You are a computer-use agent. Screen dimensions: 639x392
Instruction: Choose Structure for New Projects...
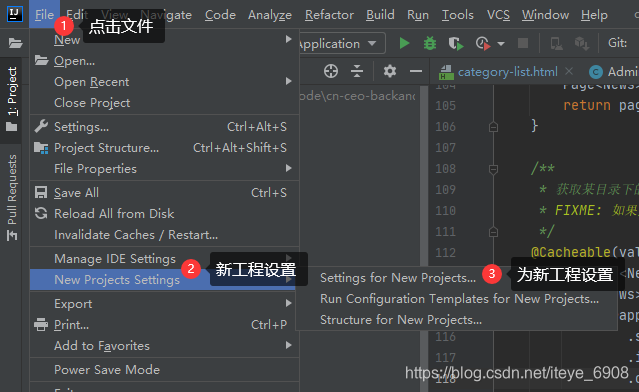coord(456,320)
